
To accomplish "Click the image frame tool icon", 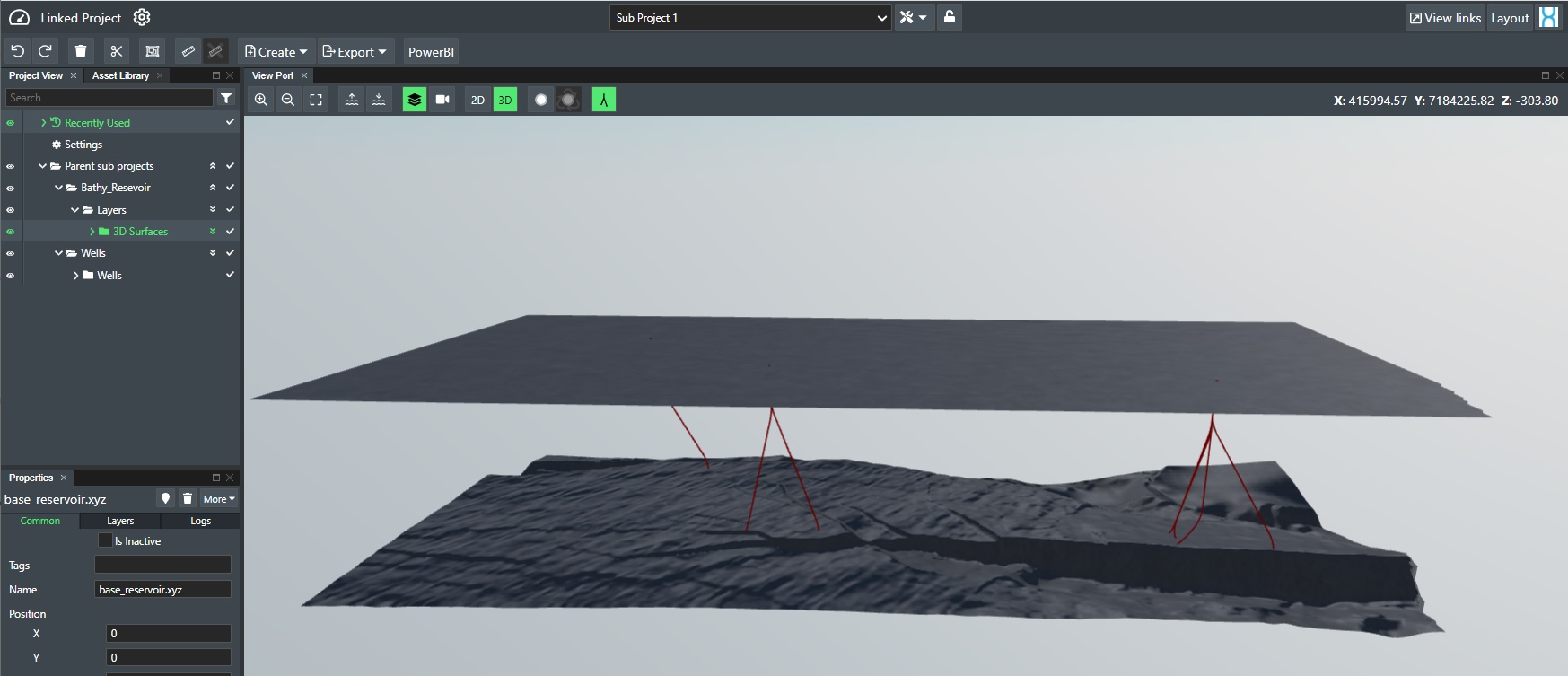I will 153,51.
